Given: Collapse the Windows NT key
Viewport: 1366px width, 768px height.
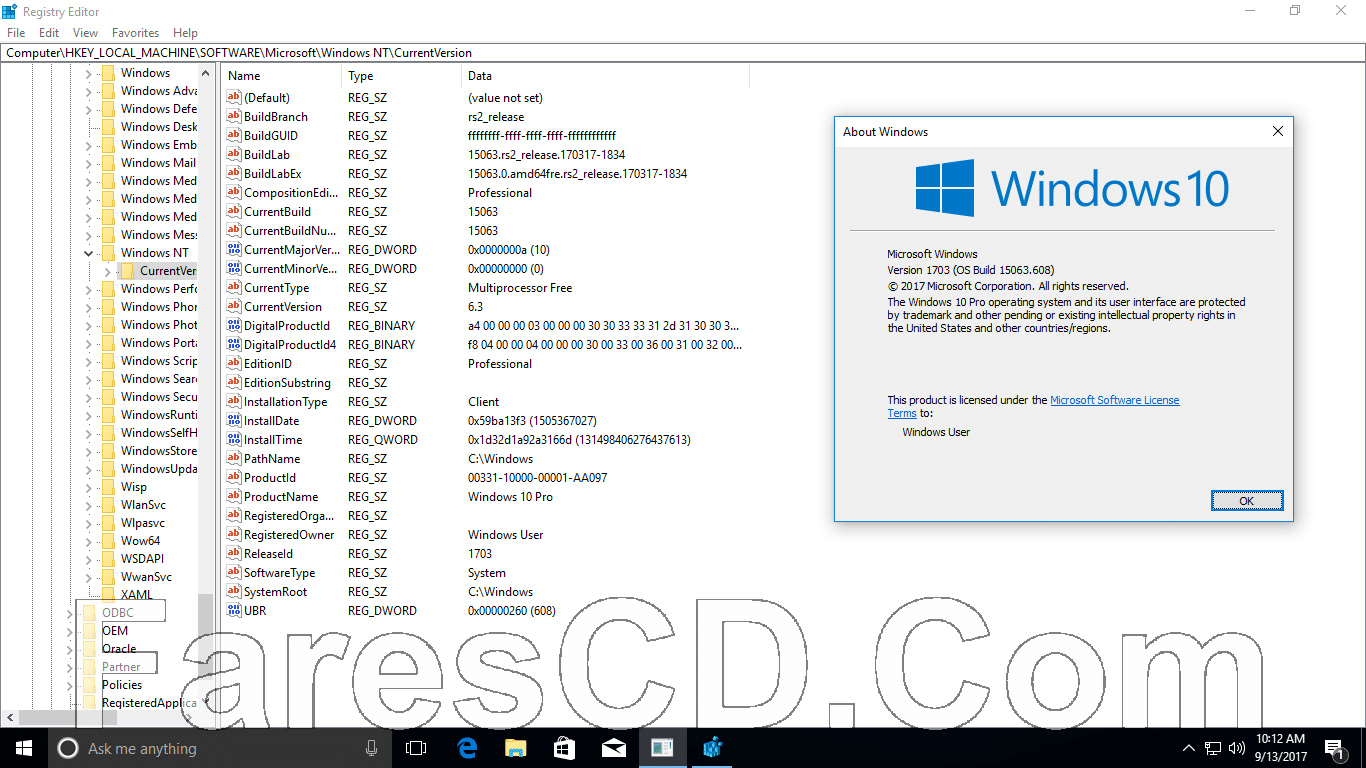Looking at the screenshot, I should [88, 253].
